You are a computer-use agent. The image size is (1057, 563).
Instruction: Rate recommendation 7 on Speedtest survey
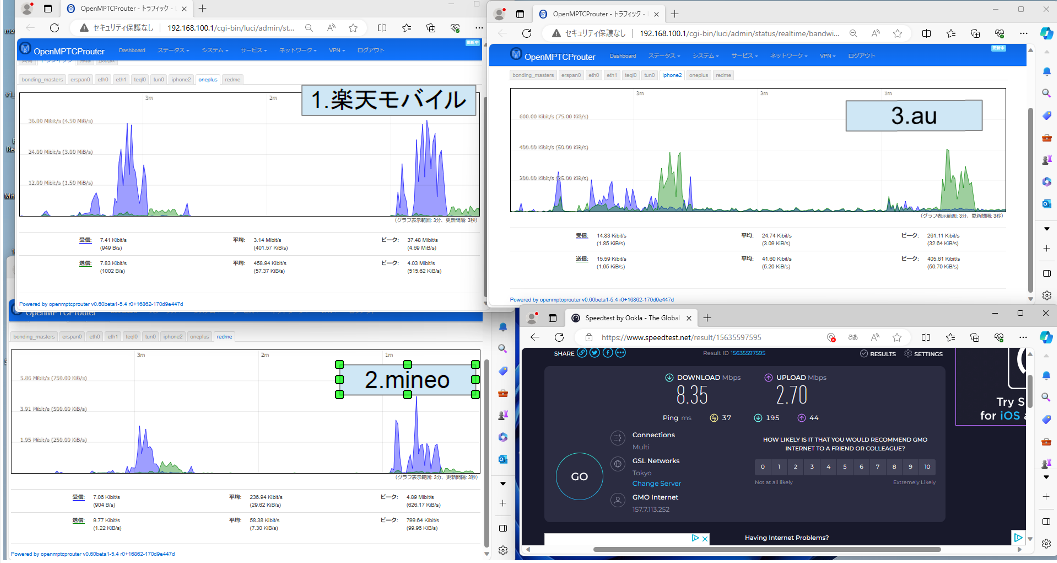[878, 467]
